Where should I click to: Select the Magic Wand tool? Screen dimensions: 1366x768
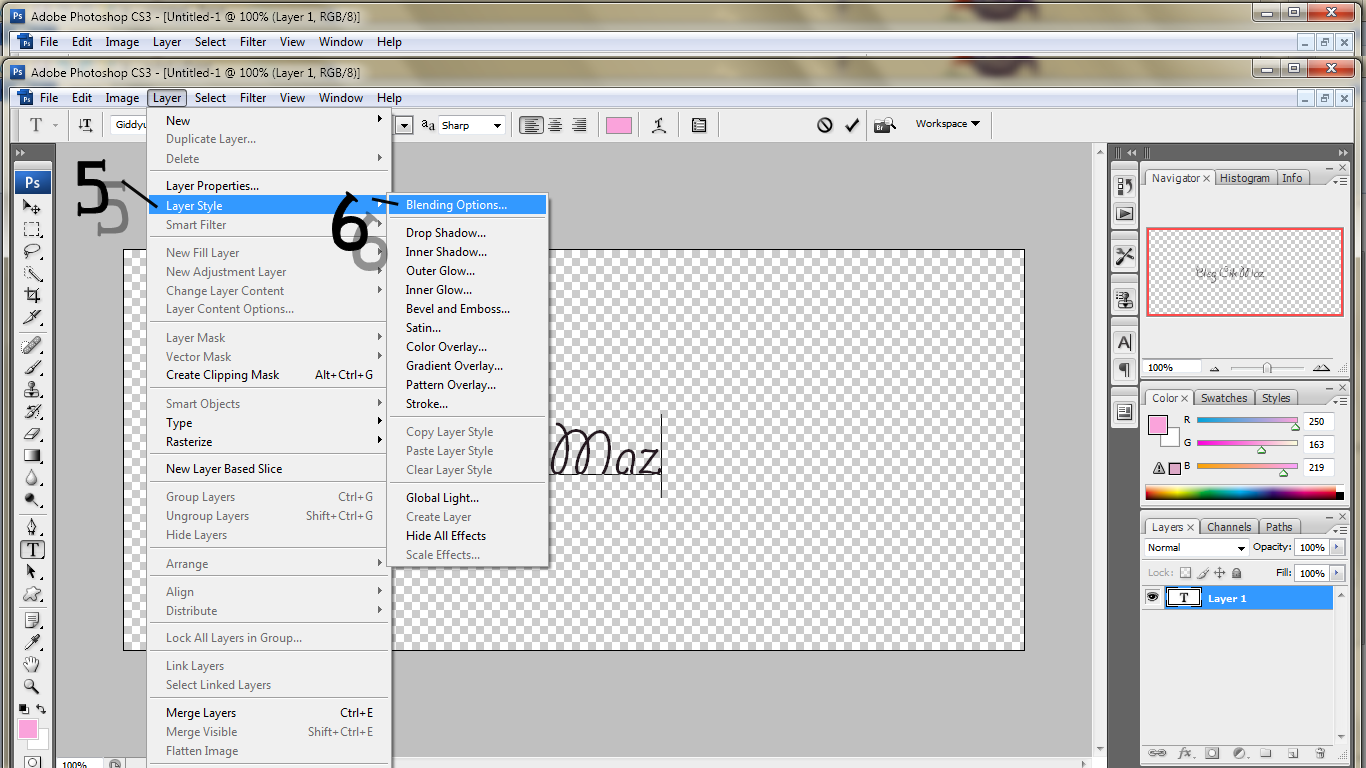point(32,273)
